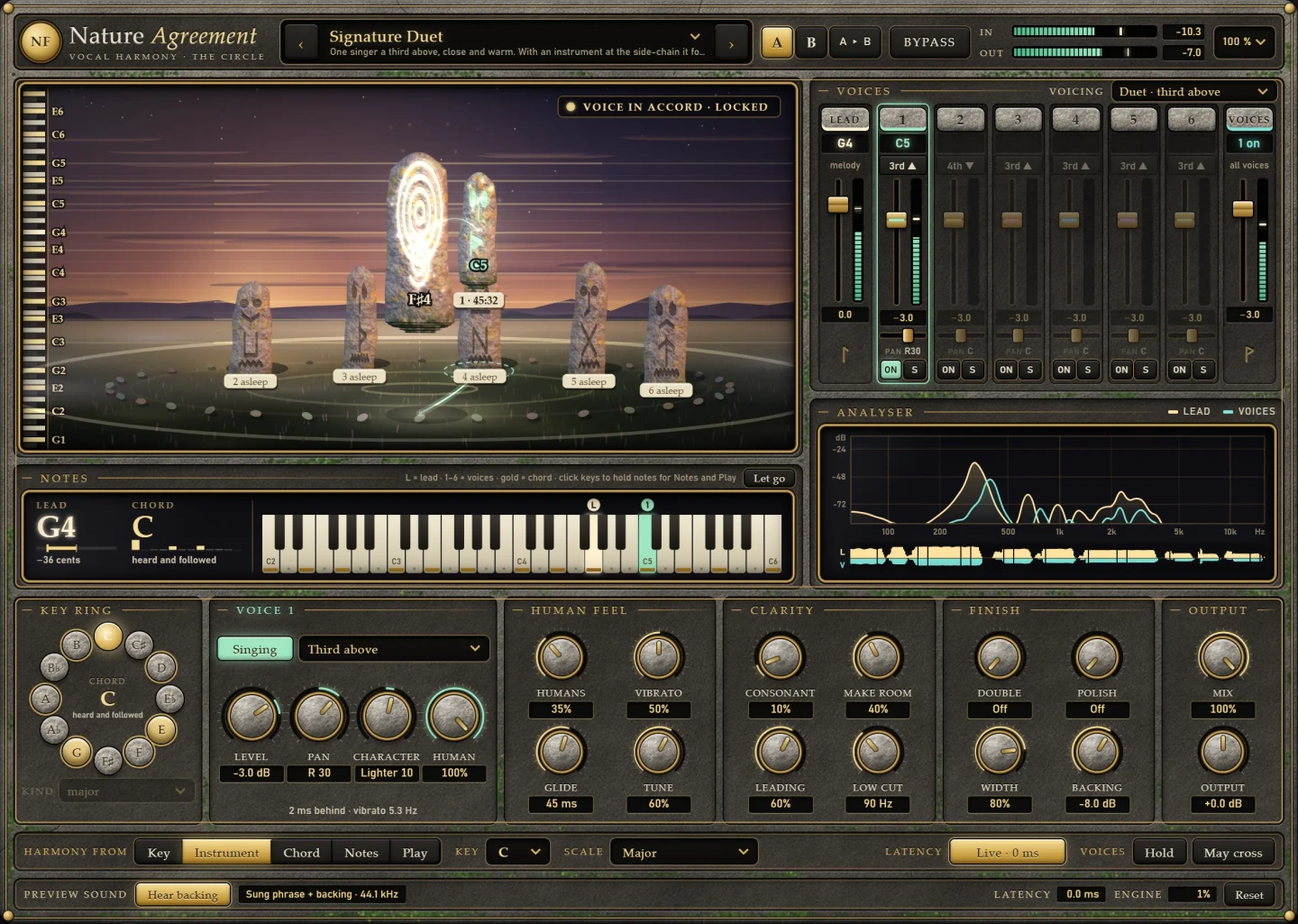This screenshot has width=1298, height=924.
Task: Go to the previous preset arrow
Action: 301,43
